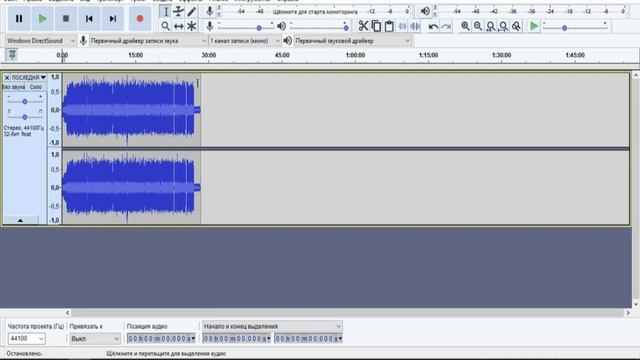The height and width of the screenshot is (360, 640).
Task: Click the selection start time field
Action: tap(237, 338)
